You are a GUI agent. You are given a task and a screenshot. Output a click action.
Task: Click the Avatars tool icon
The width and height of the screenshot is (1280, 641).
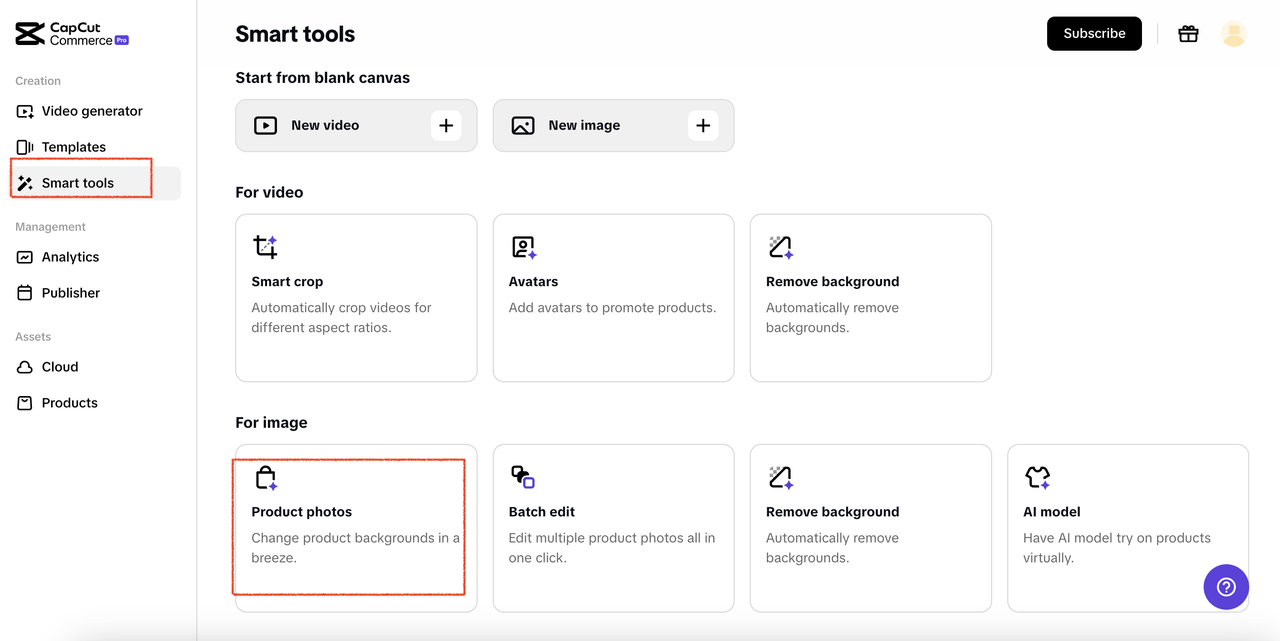pyautogui.click(x=524, y=247)
